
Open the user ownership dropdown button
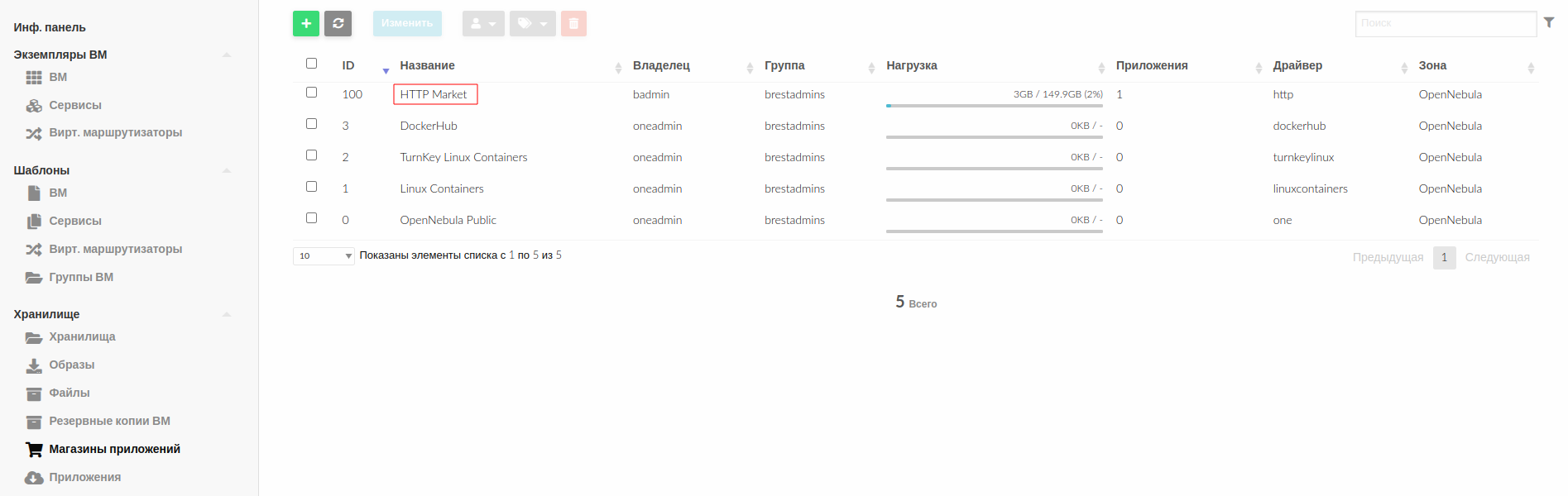(x=483, y=24)
